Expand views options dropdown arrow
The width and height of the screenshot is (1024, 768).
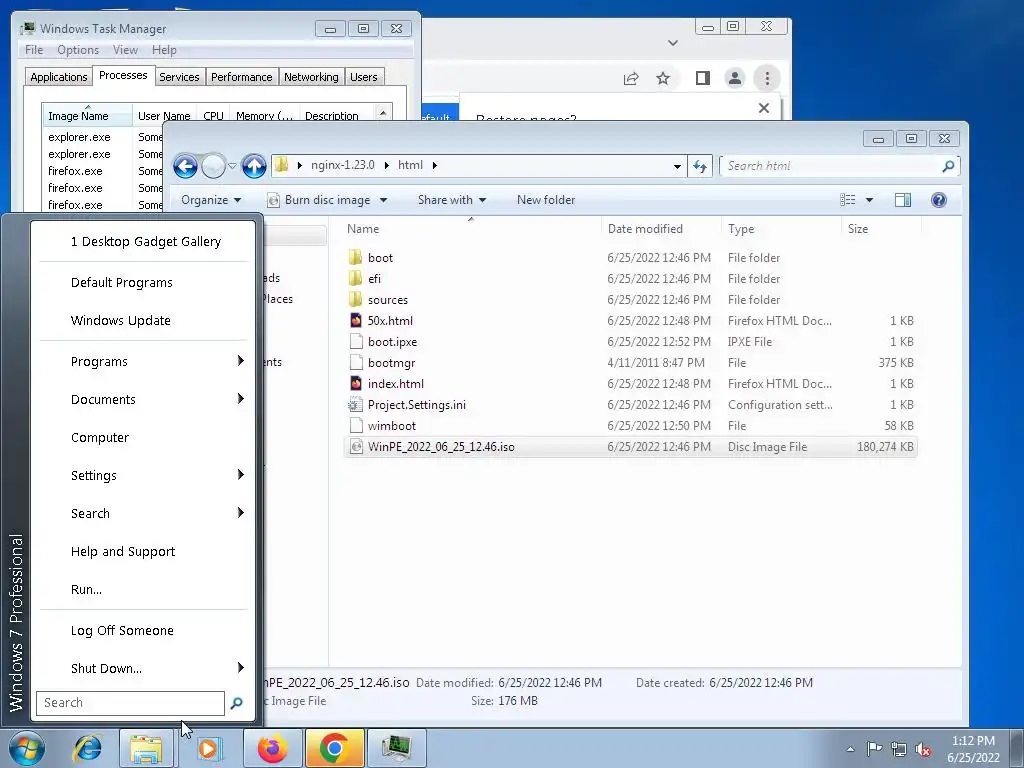click(869, 200)
